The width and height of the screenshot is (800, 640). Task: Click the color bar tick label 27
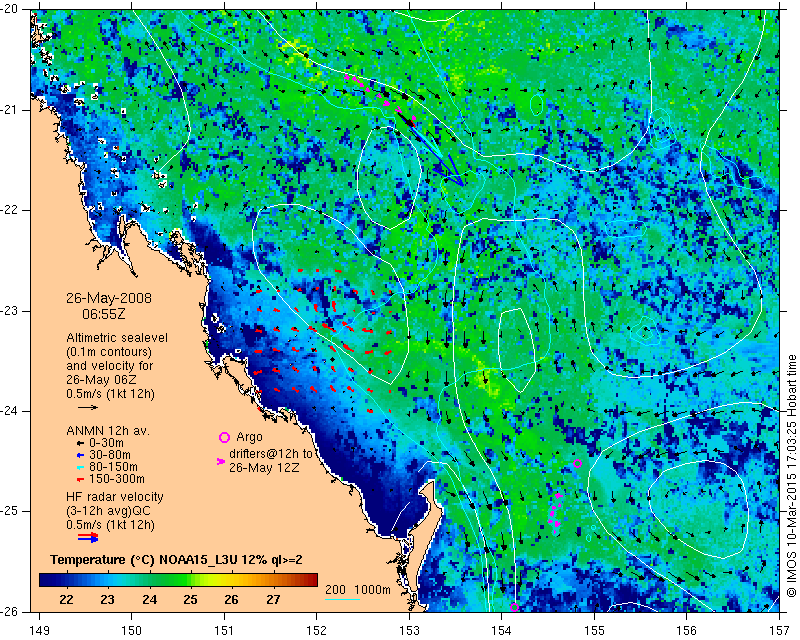(273, 600)
